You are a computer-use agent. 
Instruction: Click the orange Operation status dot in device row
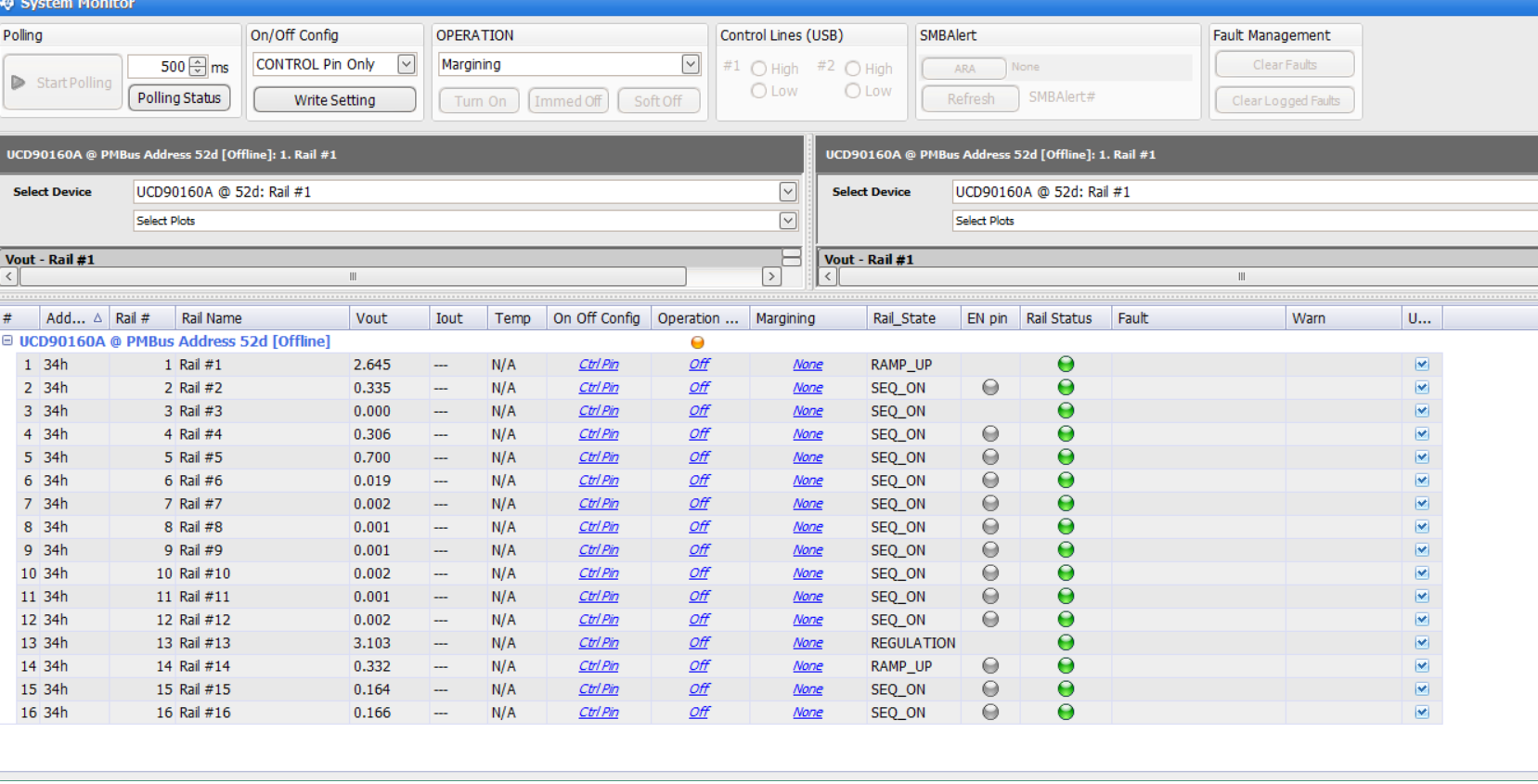click(x=697, y=342)
